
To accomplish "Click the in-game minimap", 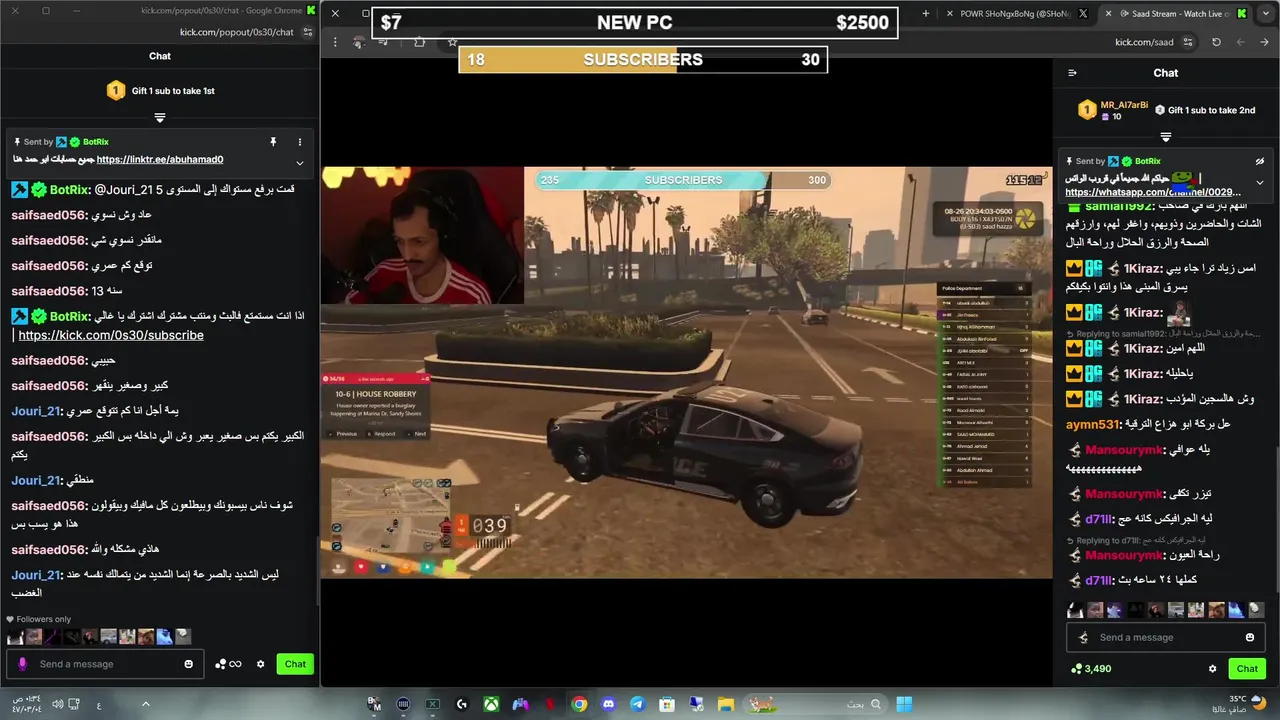I will click(392, 515).
